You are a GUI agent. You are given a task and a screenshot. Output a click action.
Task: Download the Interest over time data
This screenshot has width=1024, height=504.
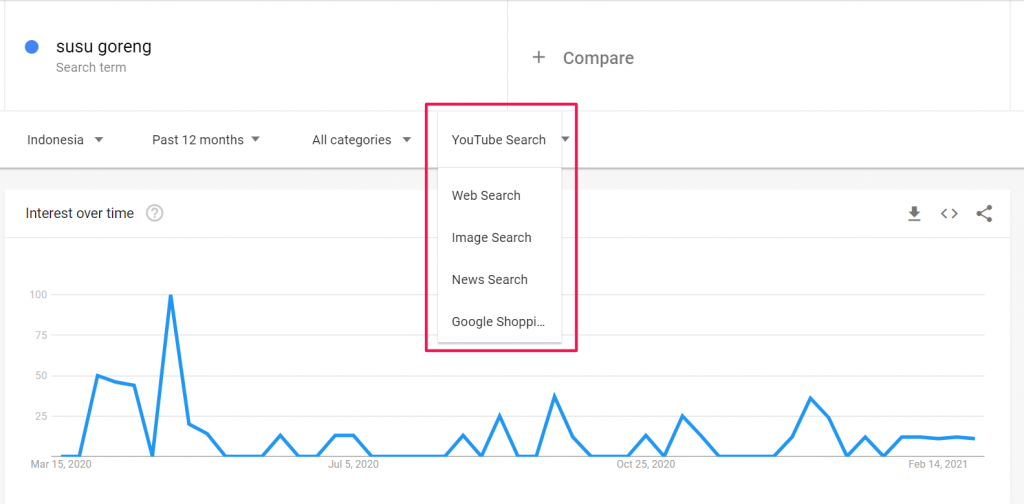[x=914, y=213]
